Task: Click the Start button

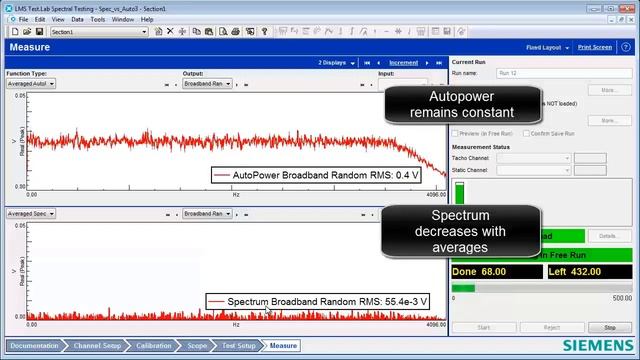Action: 484,328
